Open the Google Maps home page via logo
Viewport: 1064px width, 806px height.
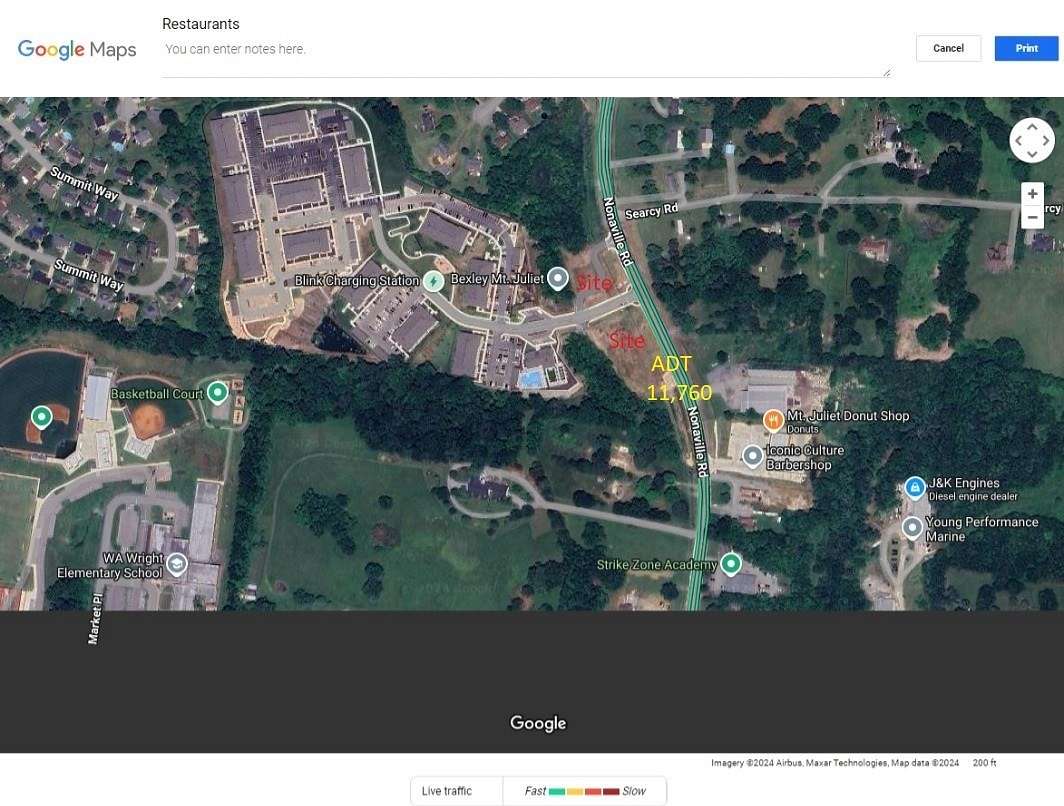click(x=76, y=49)
